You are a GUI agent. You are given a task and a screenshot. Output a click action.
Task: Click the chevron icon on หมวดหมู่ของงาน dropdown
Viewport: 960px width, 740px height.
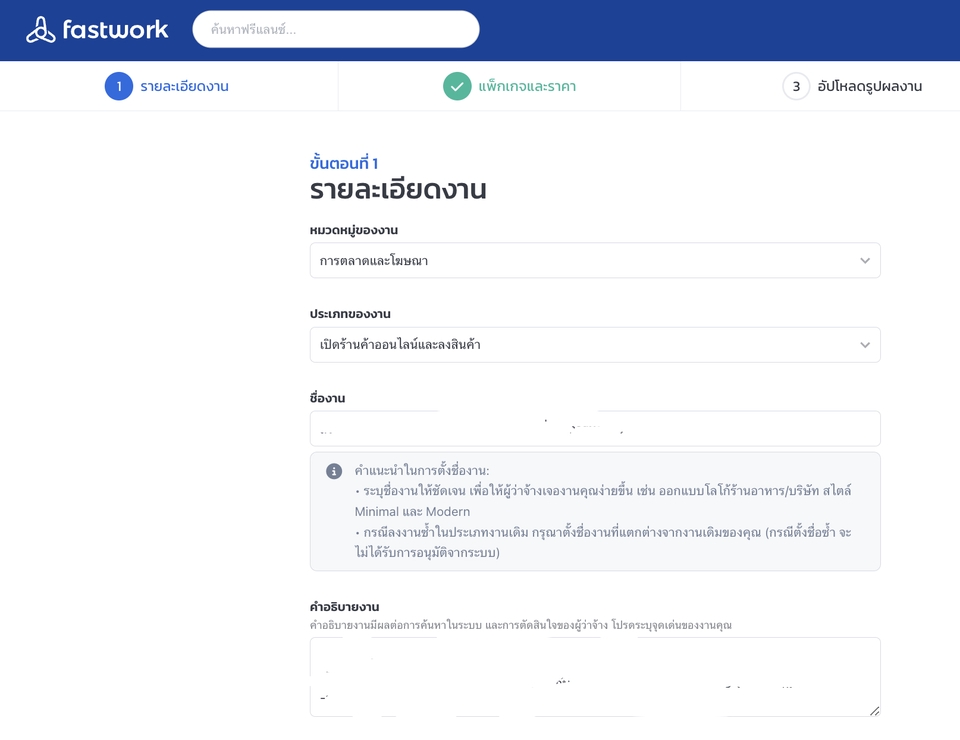tap(864, 260)
